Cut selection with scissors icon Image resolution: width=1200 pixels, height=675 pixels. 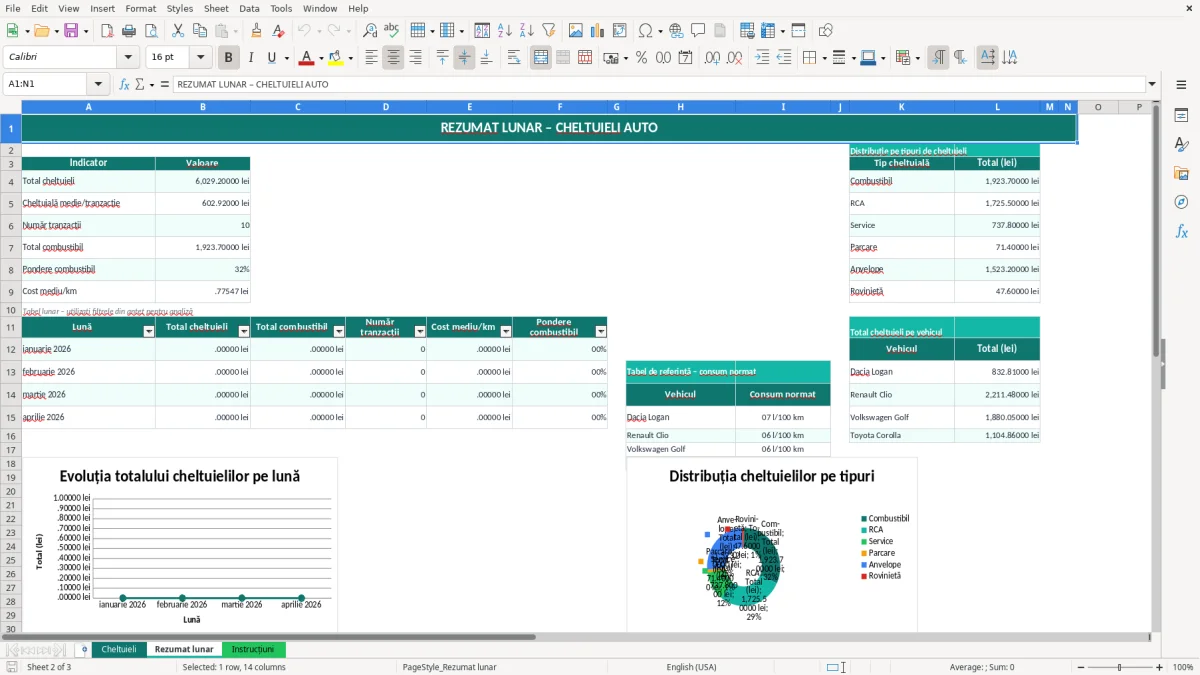(x=176, y=31)
